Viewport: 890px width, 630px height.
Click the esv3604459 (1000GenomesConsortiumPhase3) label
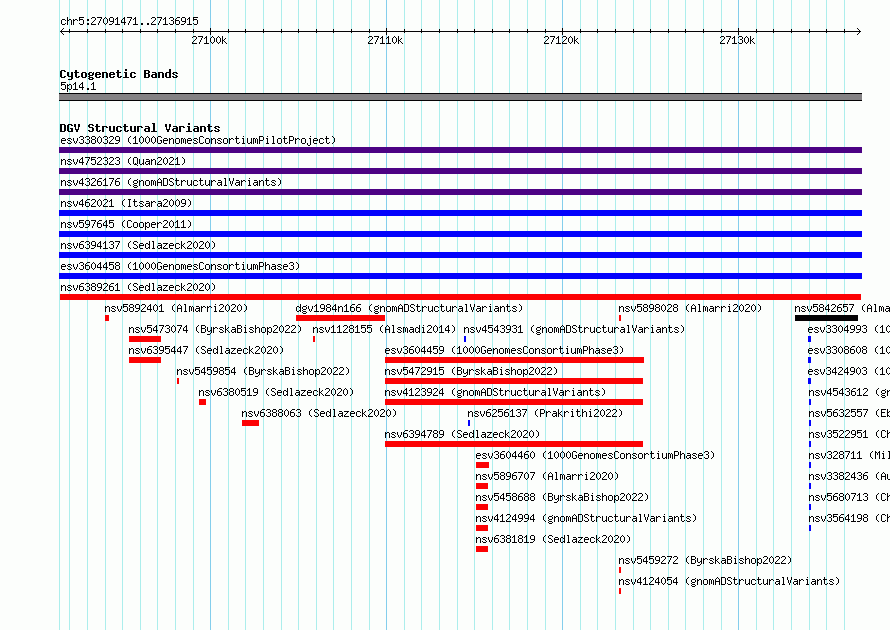point(504,350)
